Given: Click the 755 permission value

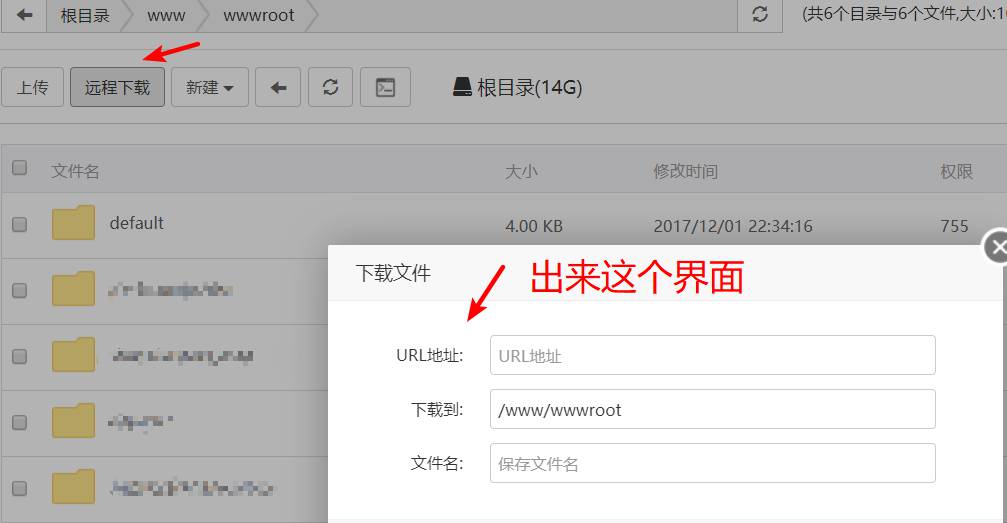Looking at the screenshot, I should pos(954,226).
